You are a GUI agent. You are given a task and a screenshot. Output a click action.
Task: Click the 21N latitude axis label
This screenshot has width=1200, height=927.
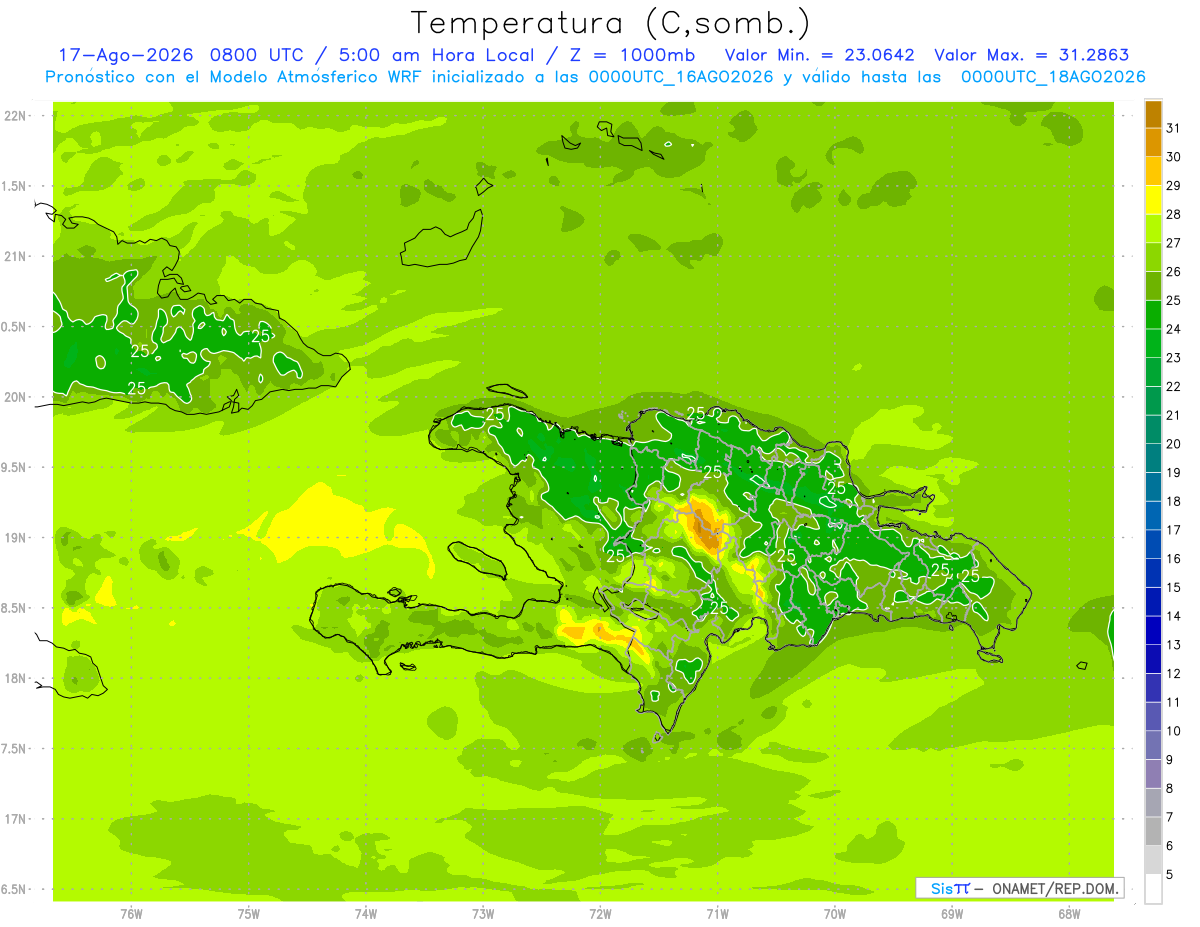click(x=15, y=257)
